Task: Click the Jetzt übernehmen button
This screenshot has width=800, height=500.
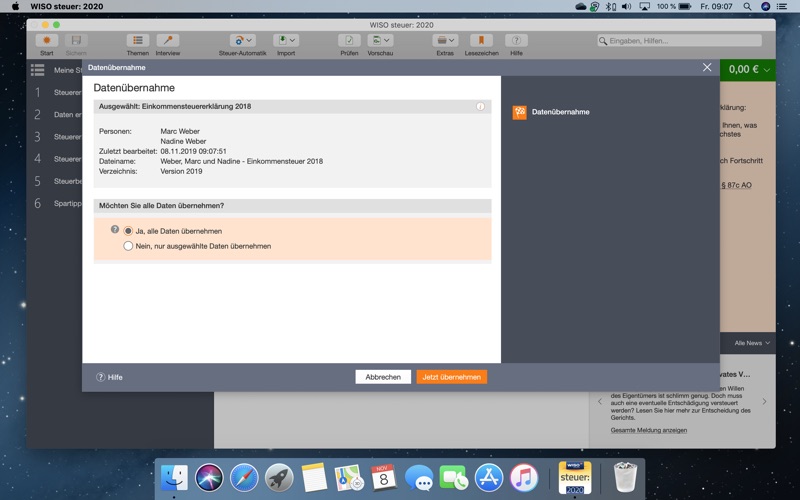Action: pyautogui.click(x=452, y=377)
